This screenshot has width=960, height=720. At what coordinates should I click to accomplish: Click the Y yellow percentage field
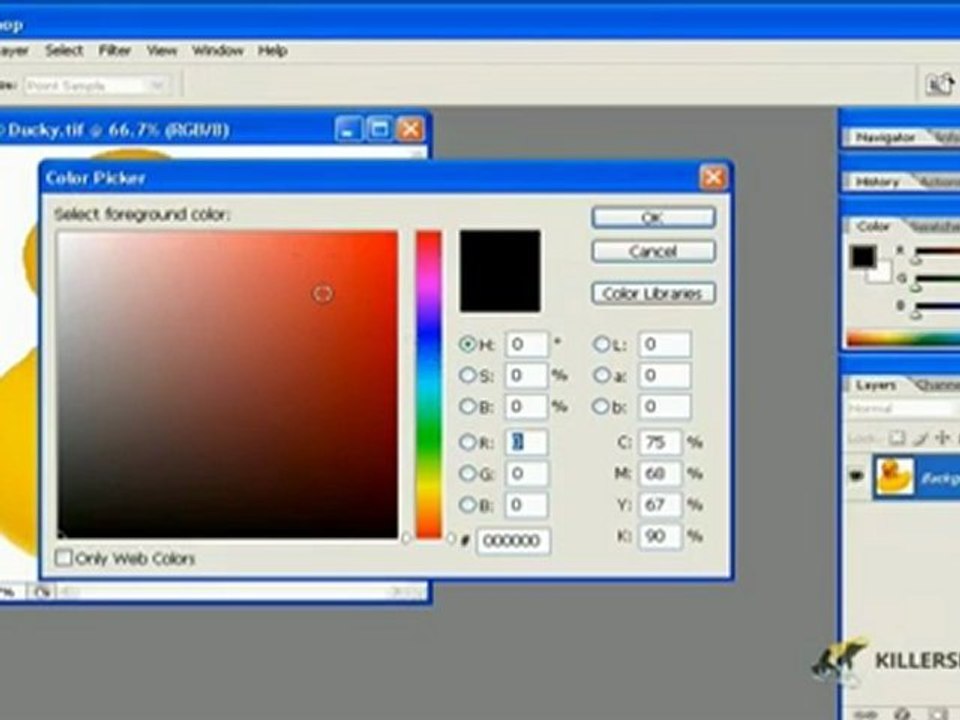(660, 504)
